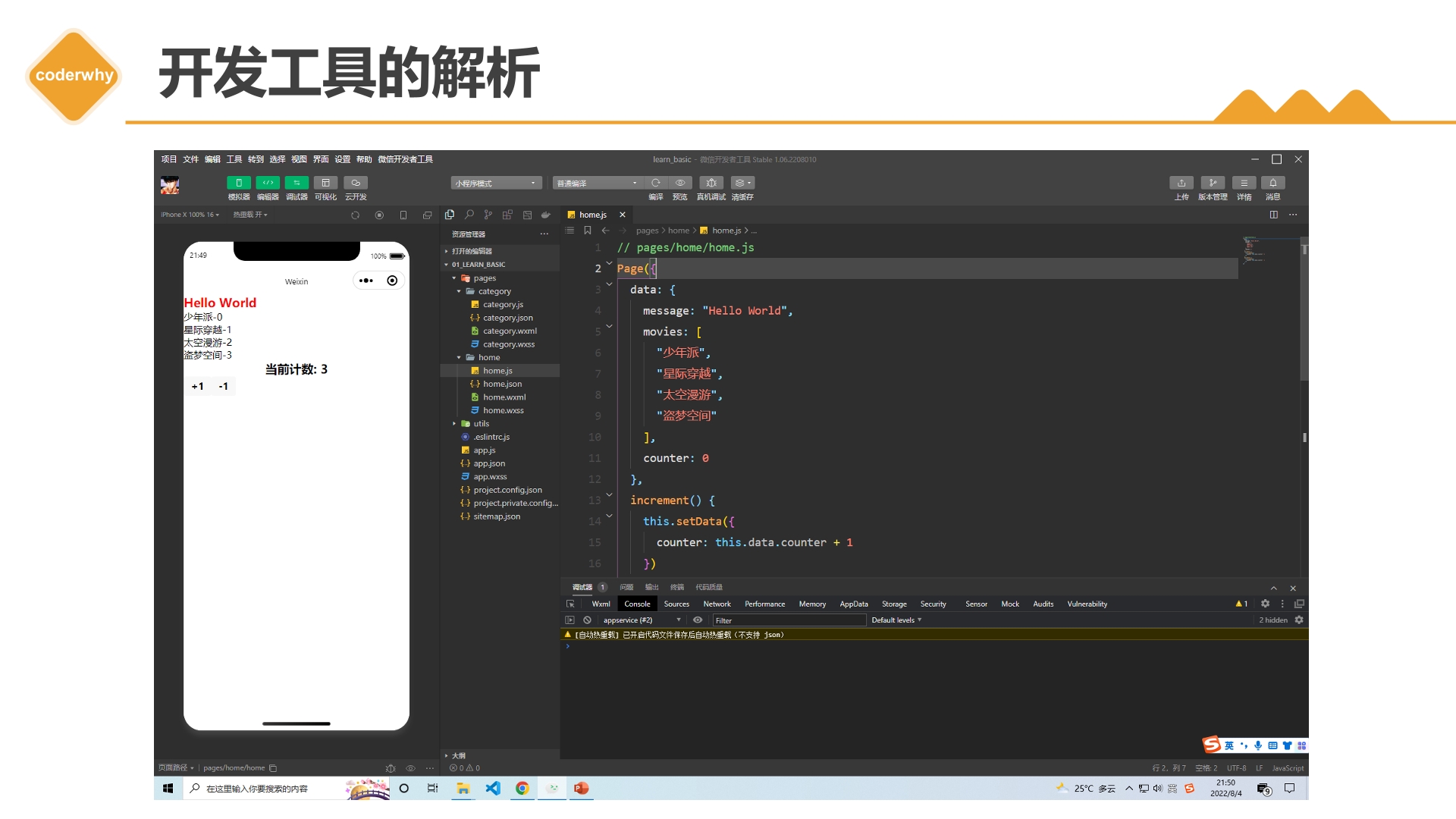Open the 详情 details panel
1456x819 pixels.
point(1244,183)
